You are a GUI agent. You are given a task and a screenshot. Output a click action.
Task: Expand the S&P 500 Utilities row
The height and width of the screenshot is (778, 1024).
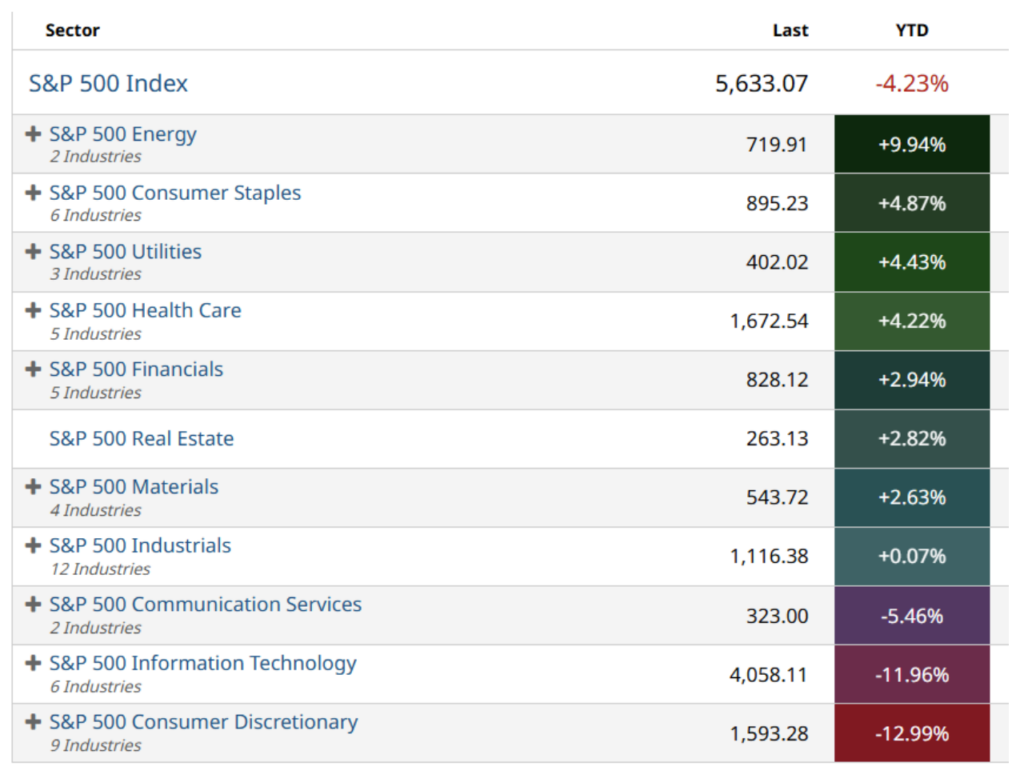tap(33, 252)
